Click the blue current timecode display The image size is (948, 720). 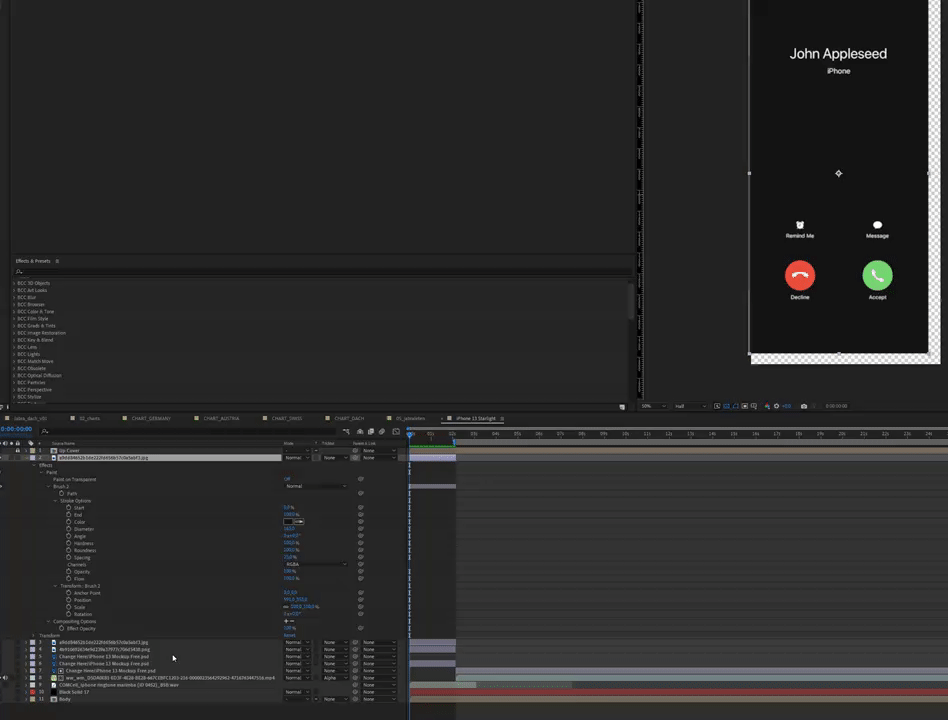(16, 429)
